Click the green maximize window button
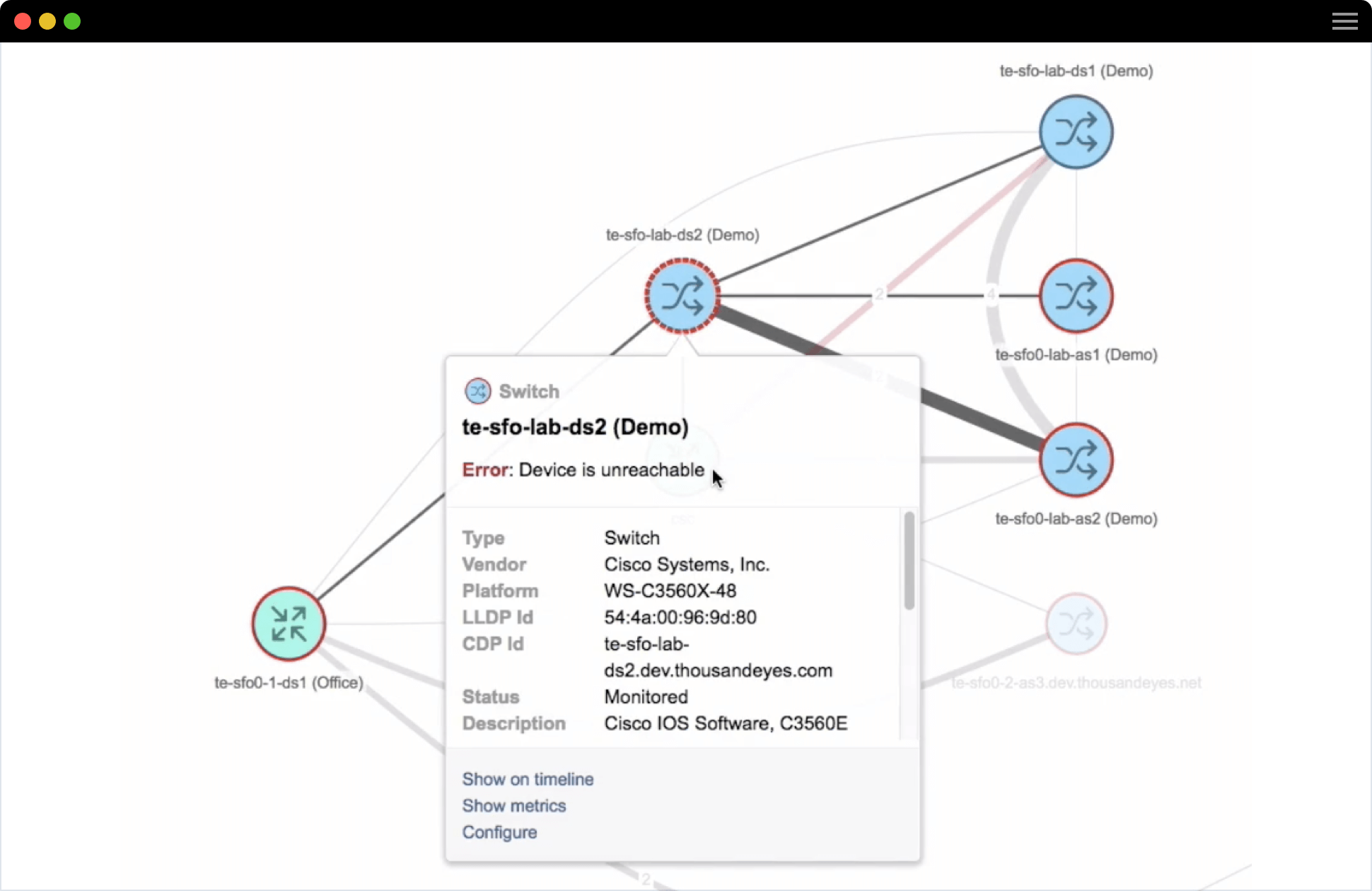The height and width of the screenshot is (891, 1372). (x=72, y=21)
